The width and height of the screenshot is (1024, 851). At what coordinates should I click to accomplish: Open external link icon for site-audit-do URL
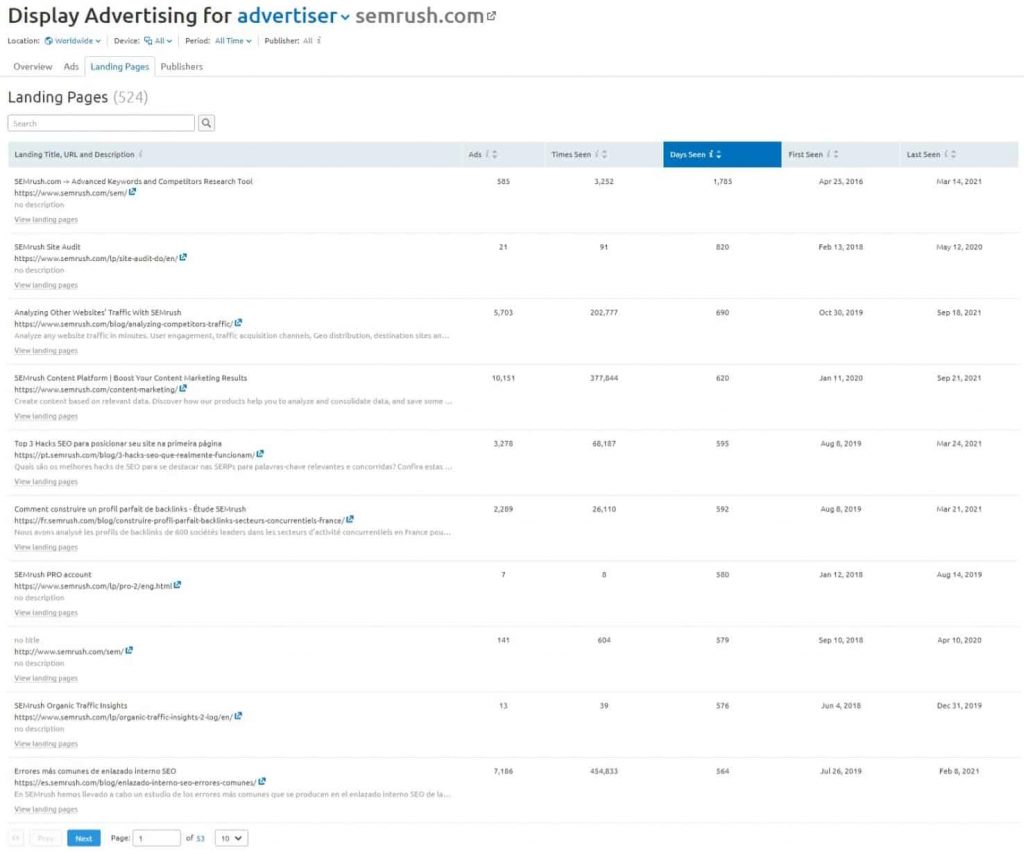coord(184,257)
